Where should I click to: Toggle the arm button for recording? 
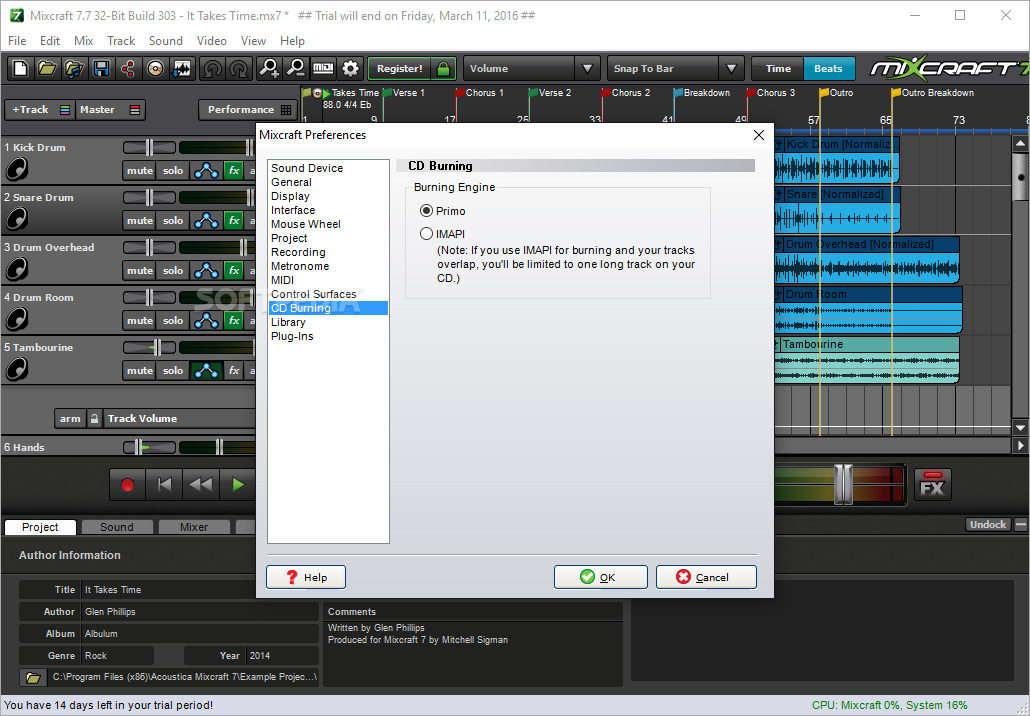coord(70,418)
